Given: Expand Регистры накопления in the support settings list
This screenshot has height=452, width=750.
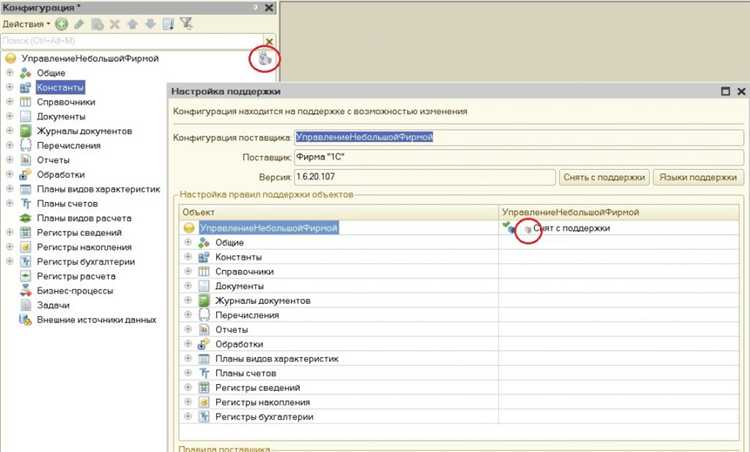Looking at the screenshot, I should (x=187, y=402).
